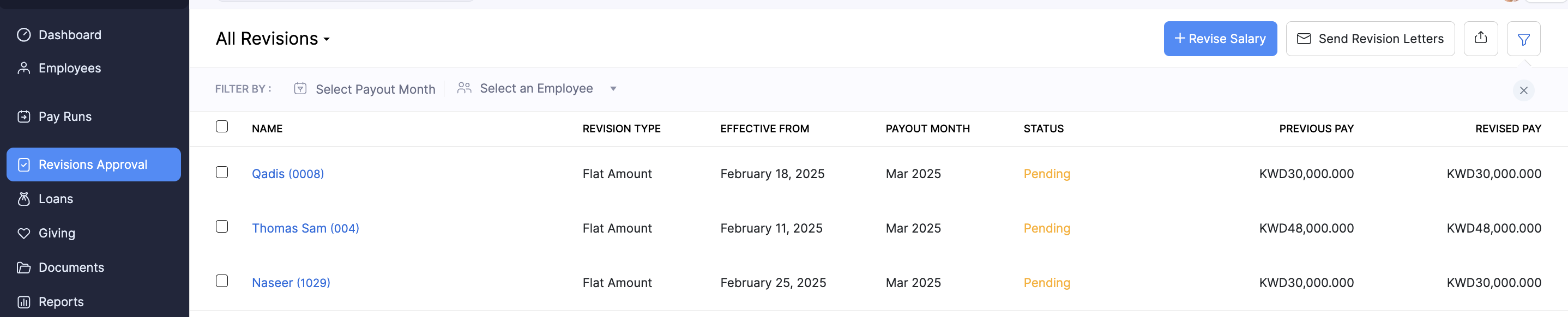The image size is (1568, 317).
Task: Open Employees in the sidebar
Action: (69, 68)
